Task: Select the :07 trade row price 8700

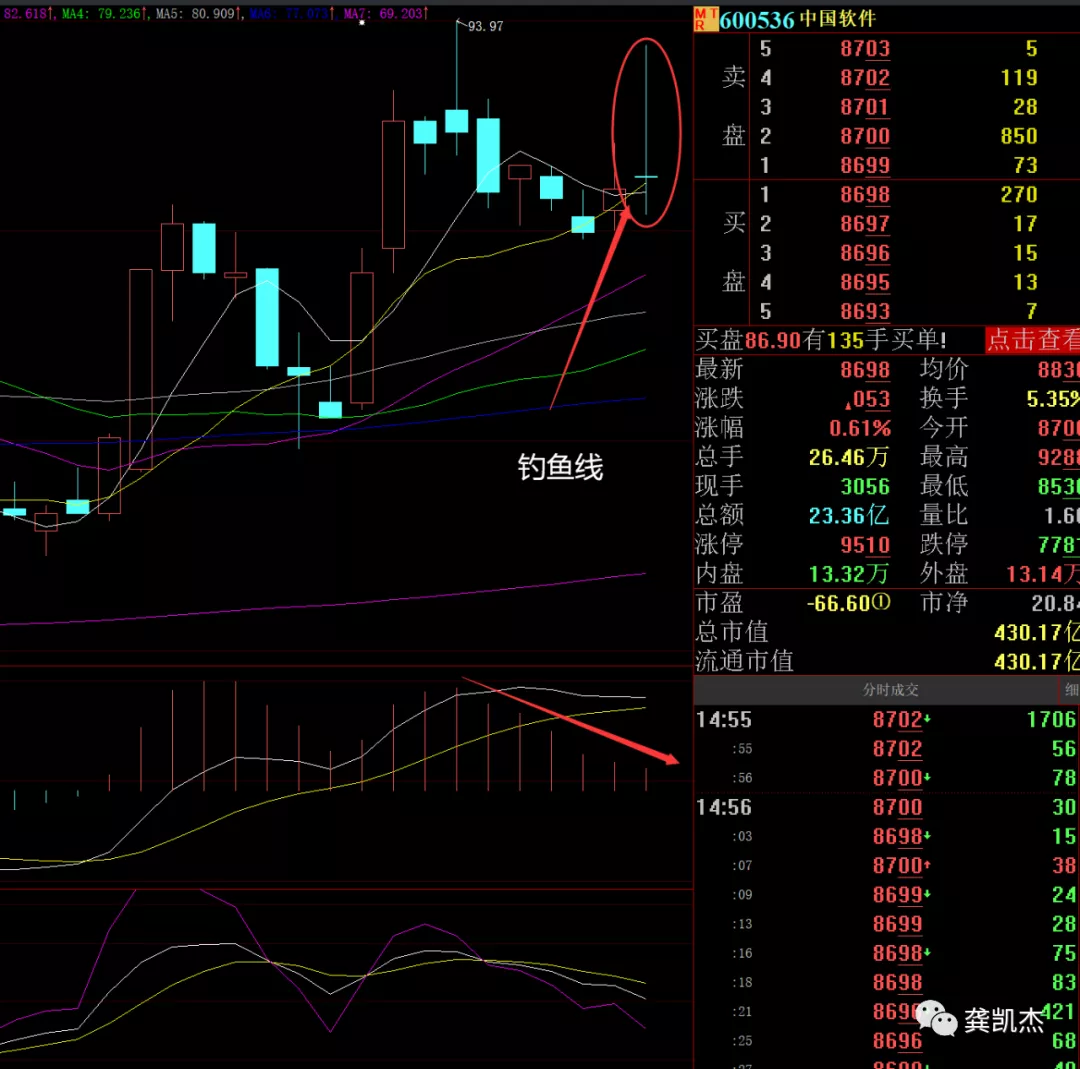Action: (897, 866)
